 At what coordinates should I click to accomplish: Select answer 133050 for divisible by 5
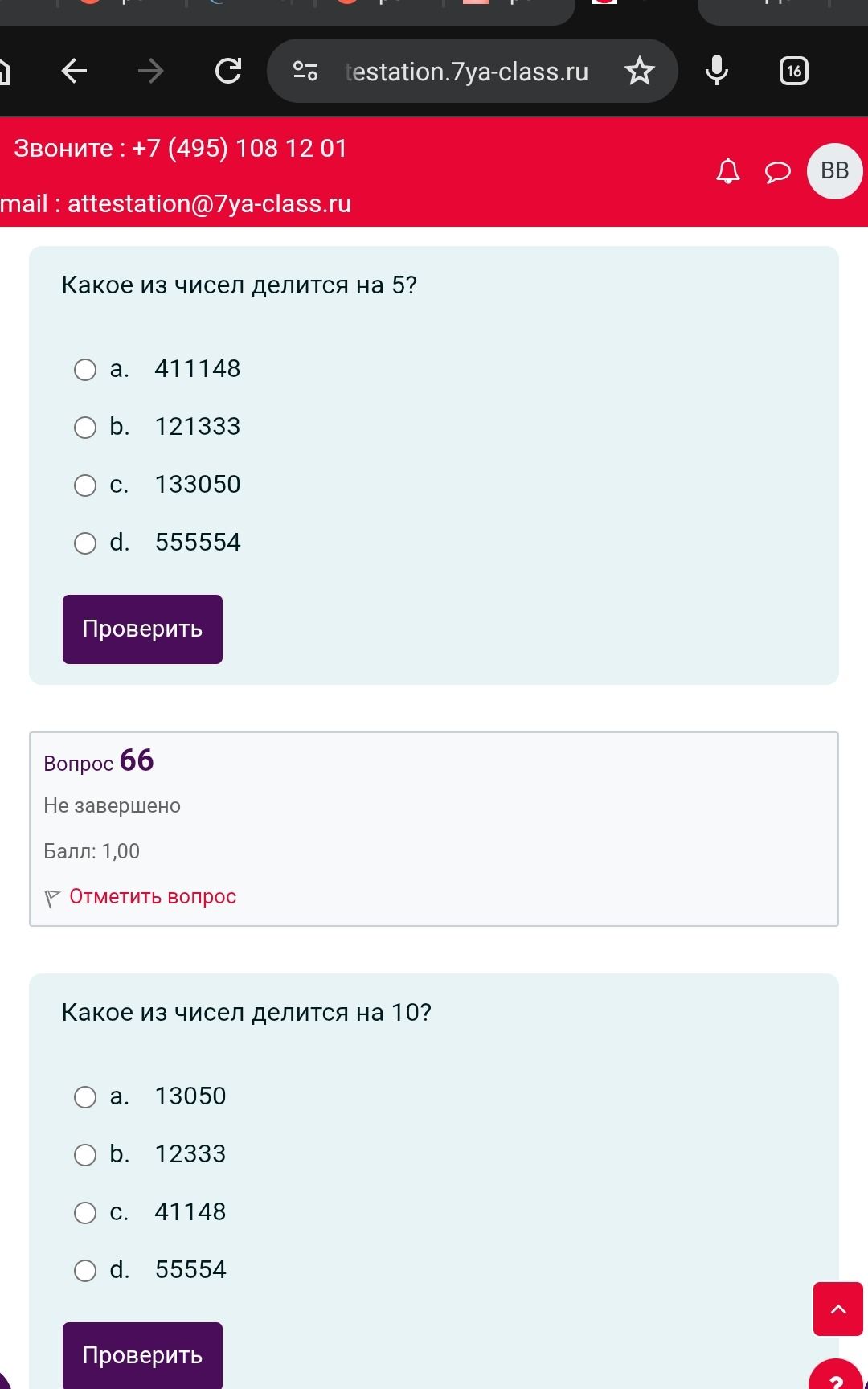(85, 486)
